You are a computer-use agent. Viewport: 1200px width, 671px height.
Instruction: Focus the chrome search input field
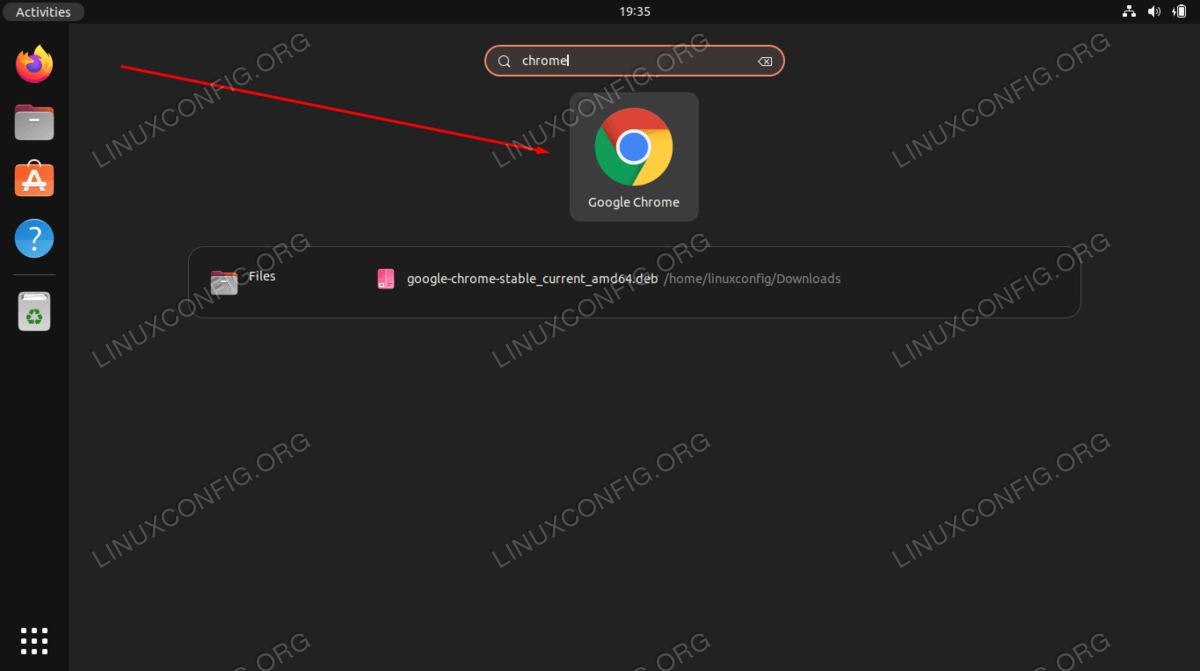(634, 61)
